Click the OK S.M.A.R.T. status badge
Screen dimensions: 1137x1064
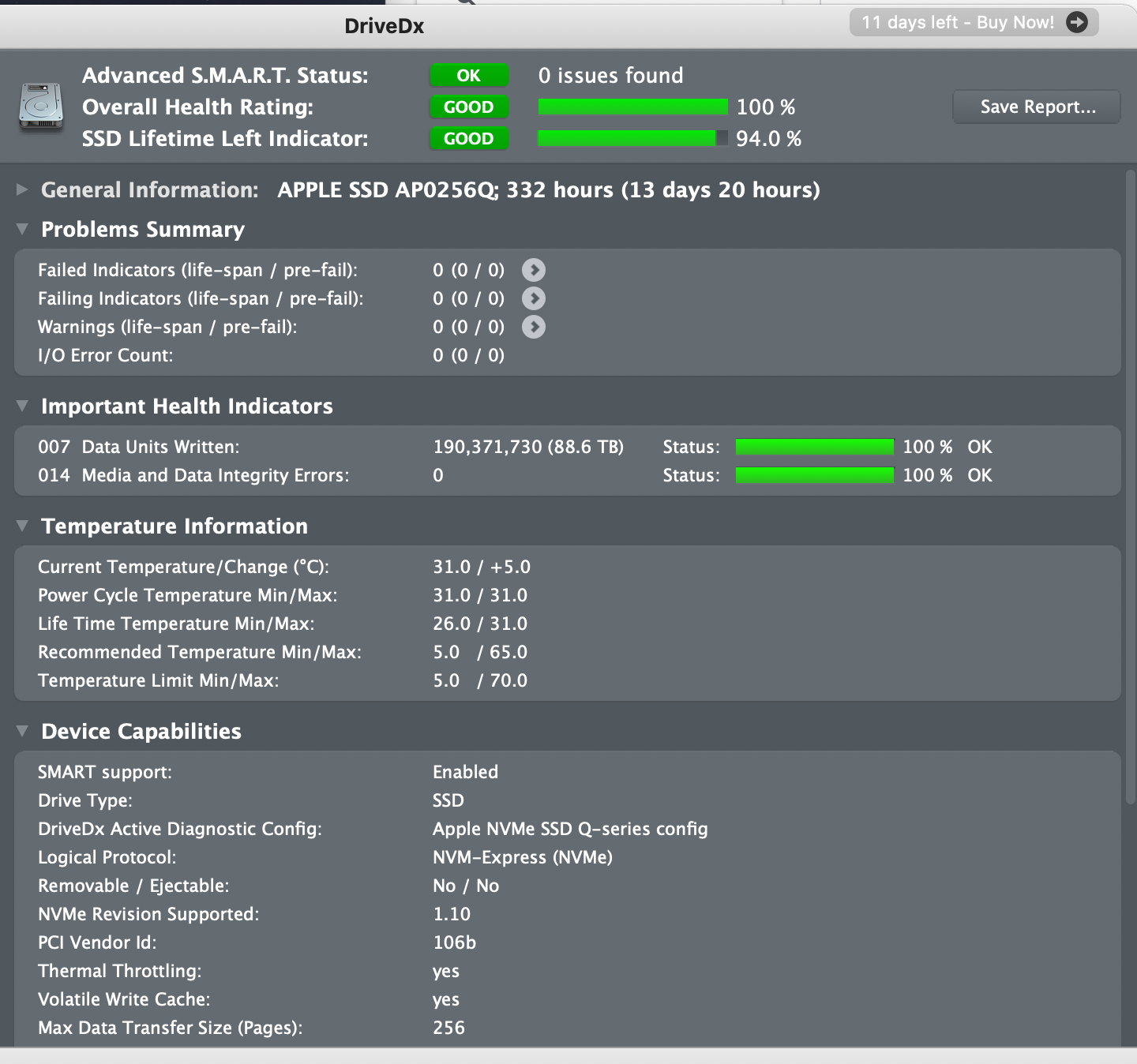469,76
